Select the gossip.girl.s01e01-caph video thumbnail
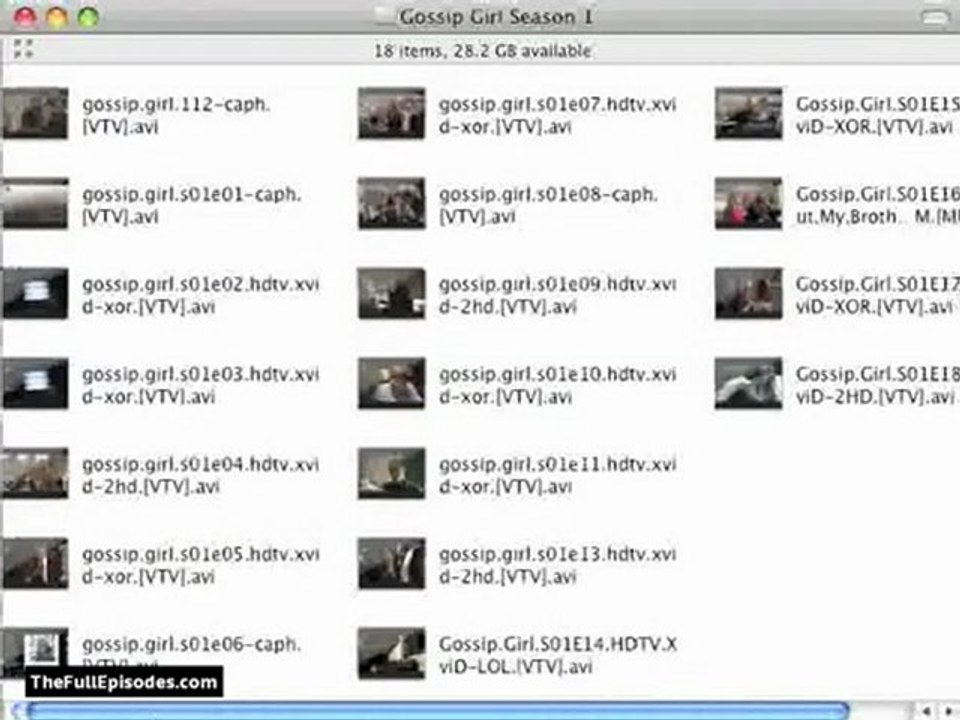 click(35, 203)
